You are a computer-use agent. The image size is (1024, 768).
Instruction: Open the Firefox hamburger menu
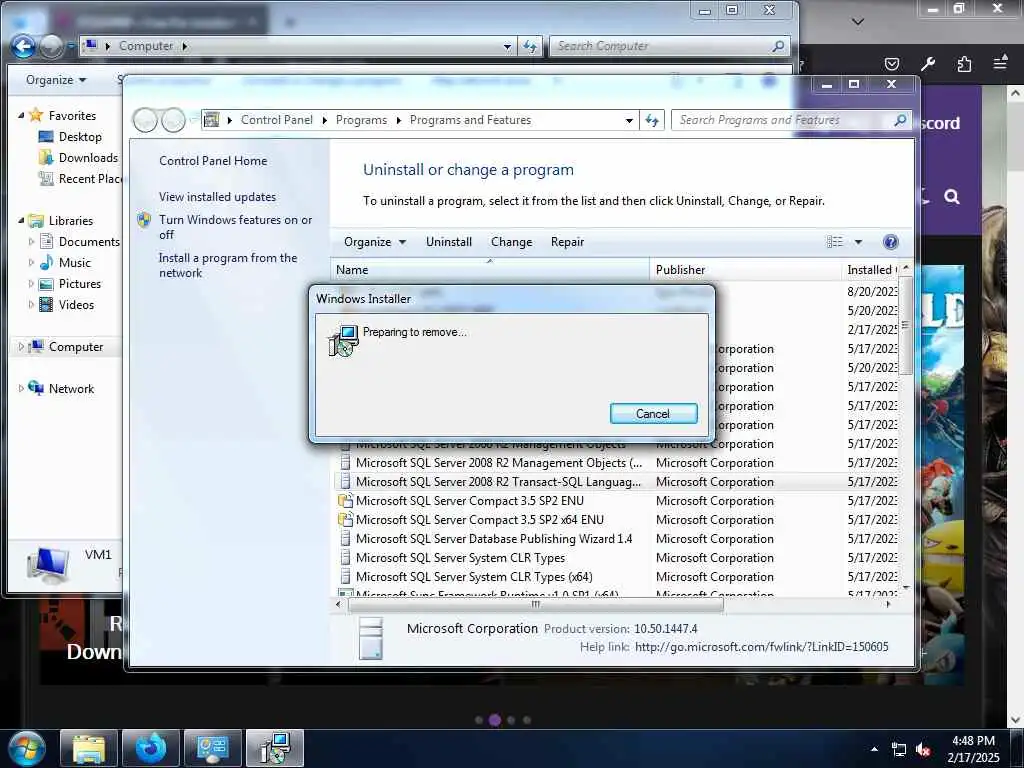pos(1000,63)
